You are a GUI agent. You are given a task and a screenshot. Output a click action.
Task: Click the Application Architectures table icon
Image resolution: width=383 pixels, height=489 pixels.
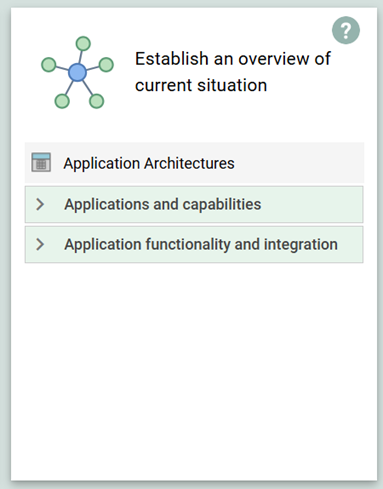click(41, 162)
